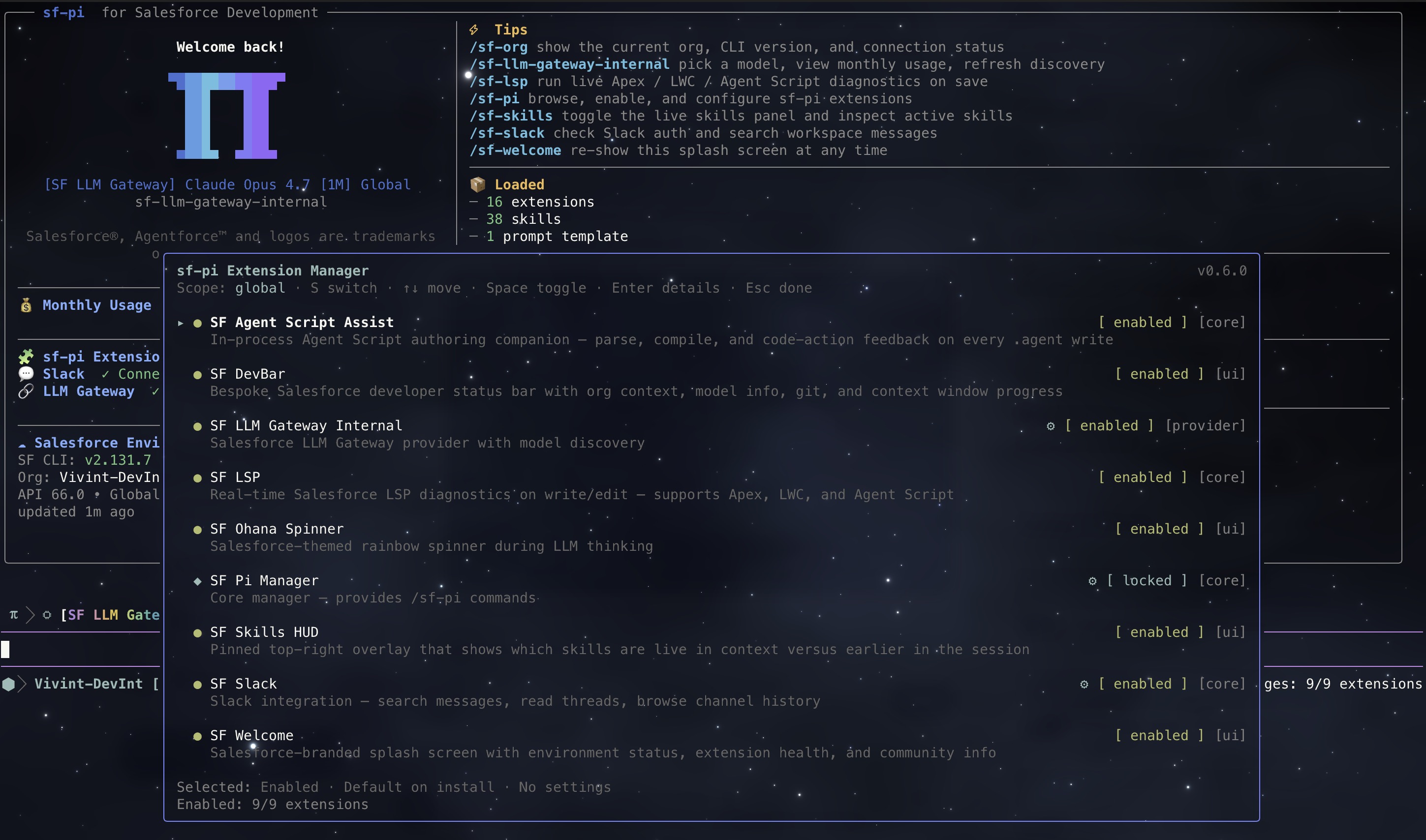1426x840 pixels.
Task: Select the SF Skills HUD extension entry
Action: [x=264, y=632]
